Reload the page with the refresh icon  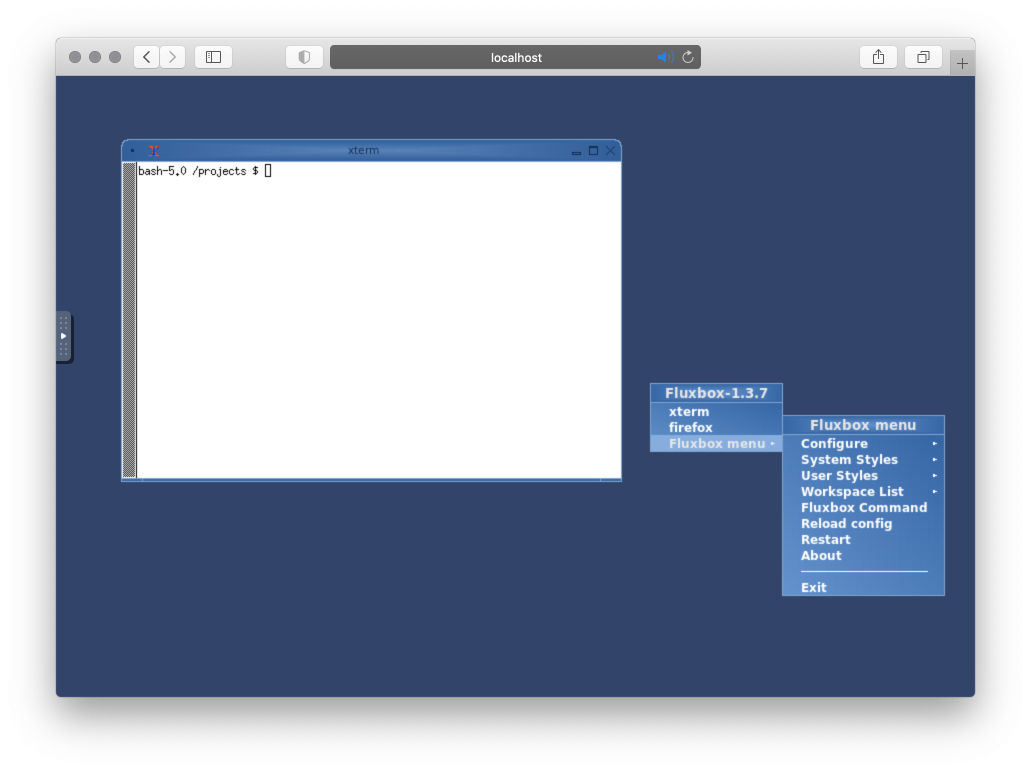tap(687, 57)
